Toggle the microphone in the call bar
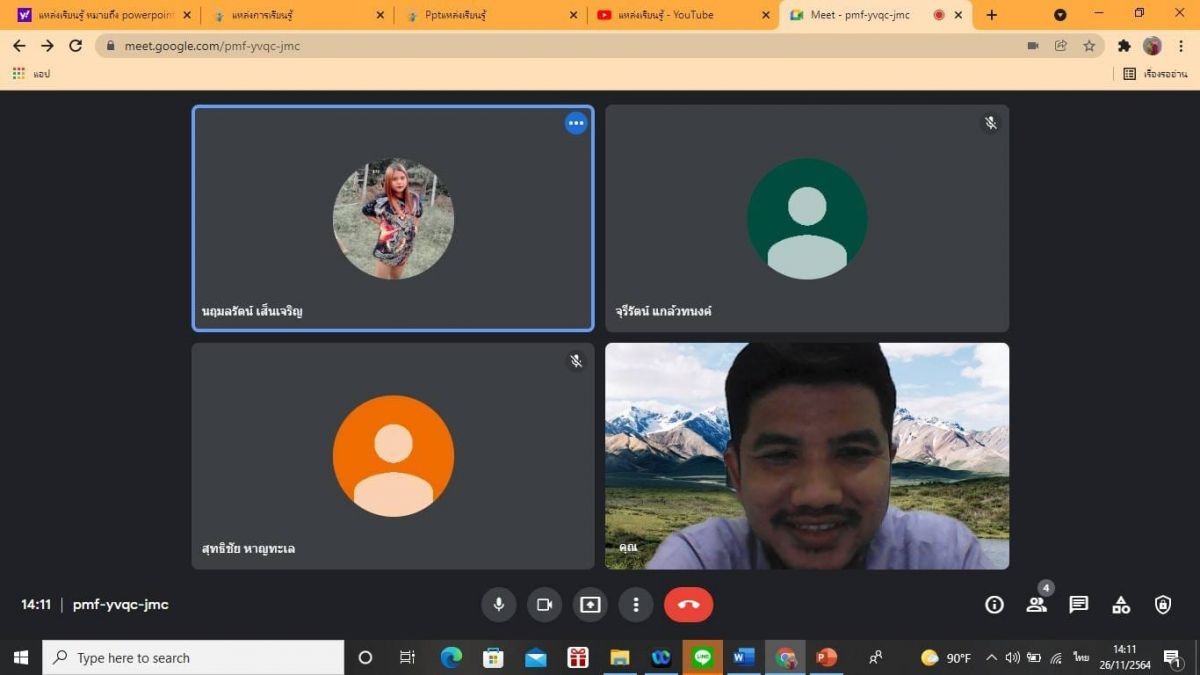The image size is (1200, 675). click(x=498, y=604)
